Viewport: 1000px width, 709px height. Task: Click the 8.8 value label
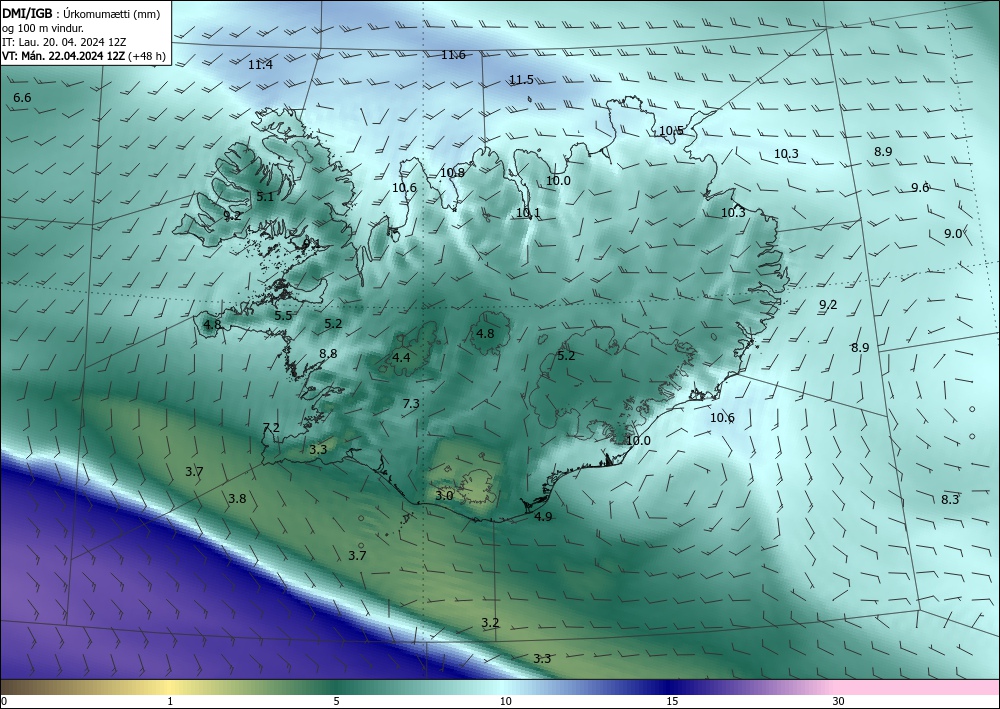pos(328,353)
